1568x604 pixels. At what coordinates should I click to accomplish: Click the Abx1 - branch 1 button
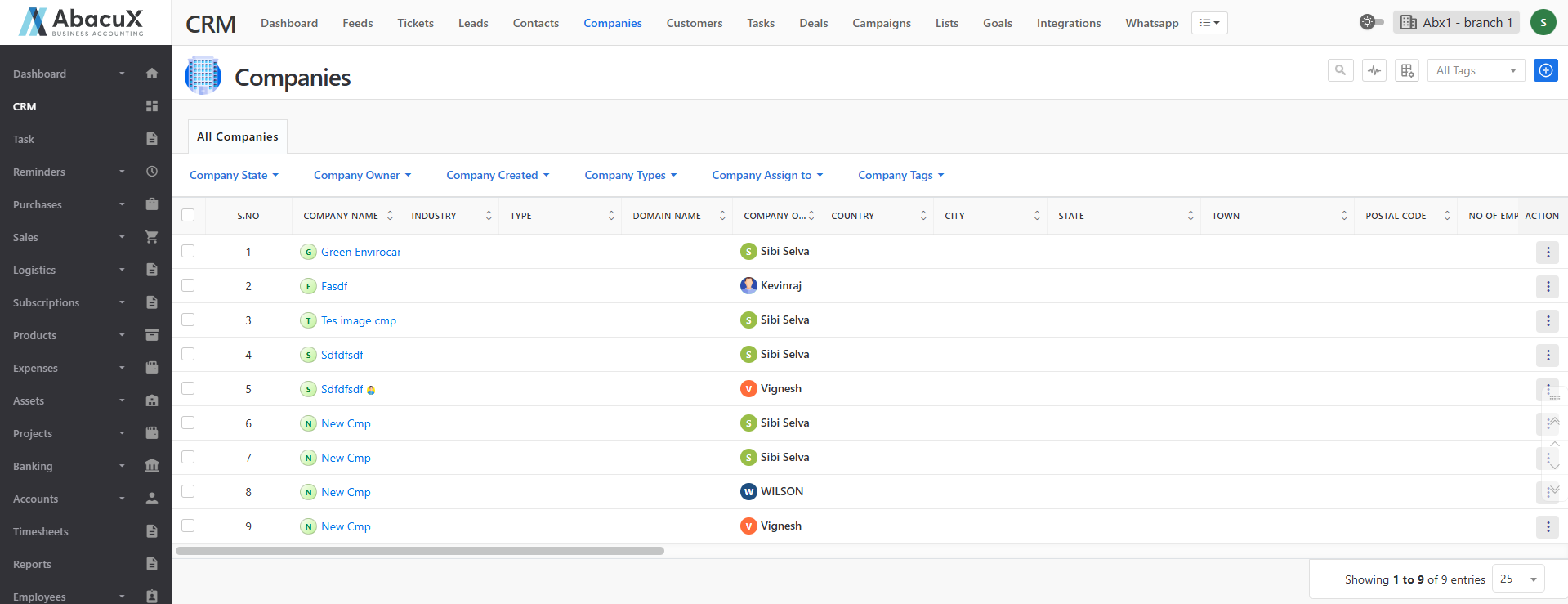1456,22
